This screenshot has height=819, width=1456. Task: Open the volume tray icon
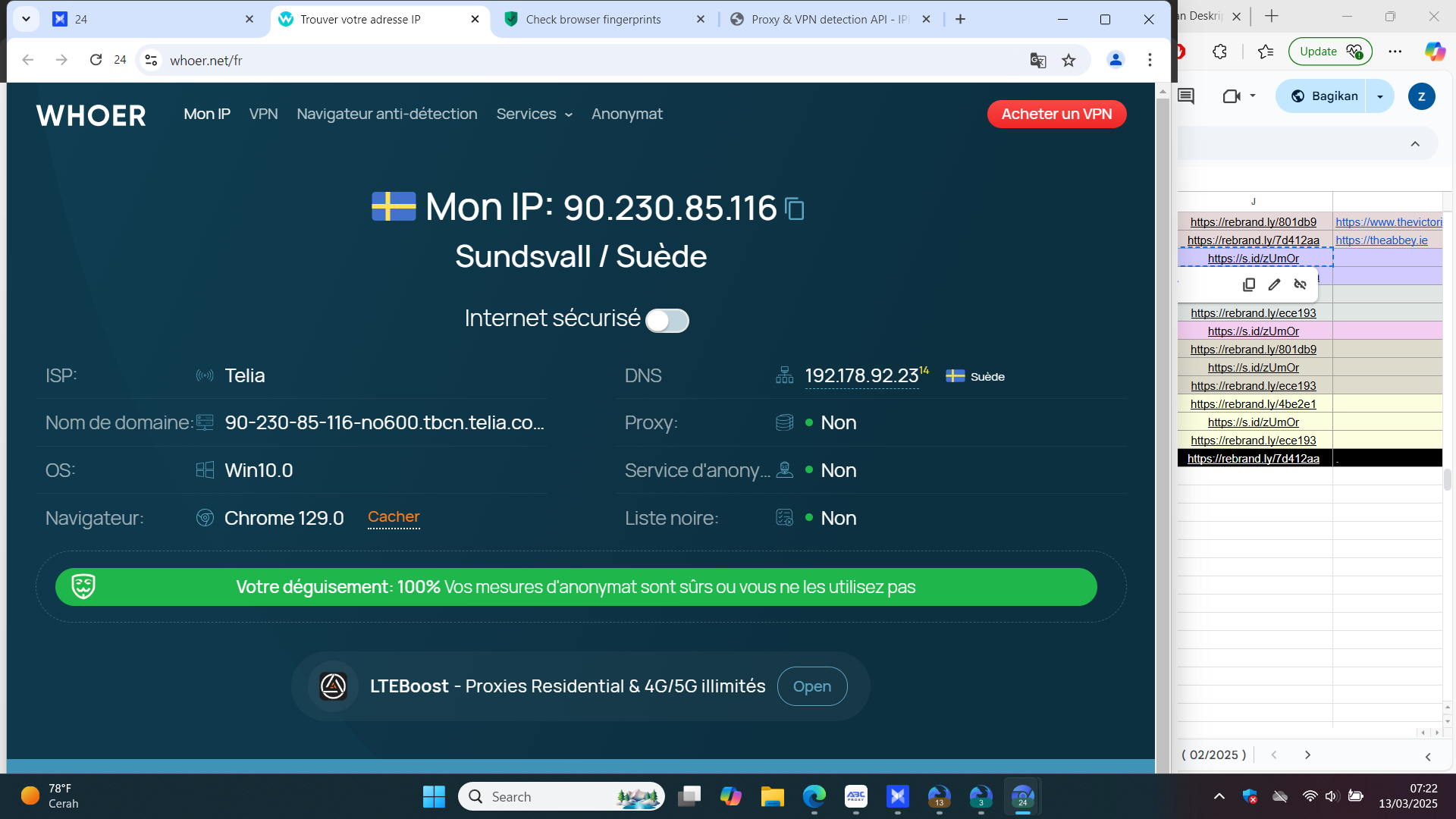(x=1332, y=796)
